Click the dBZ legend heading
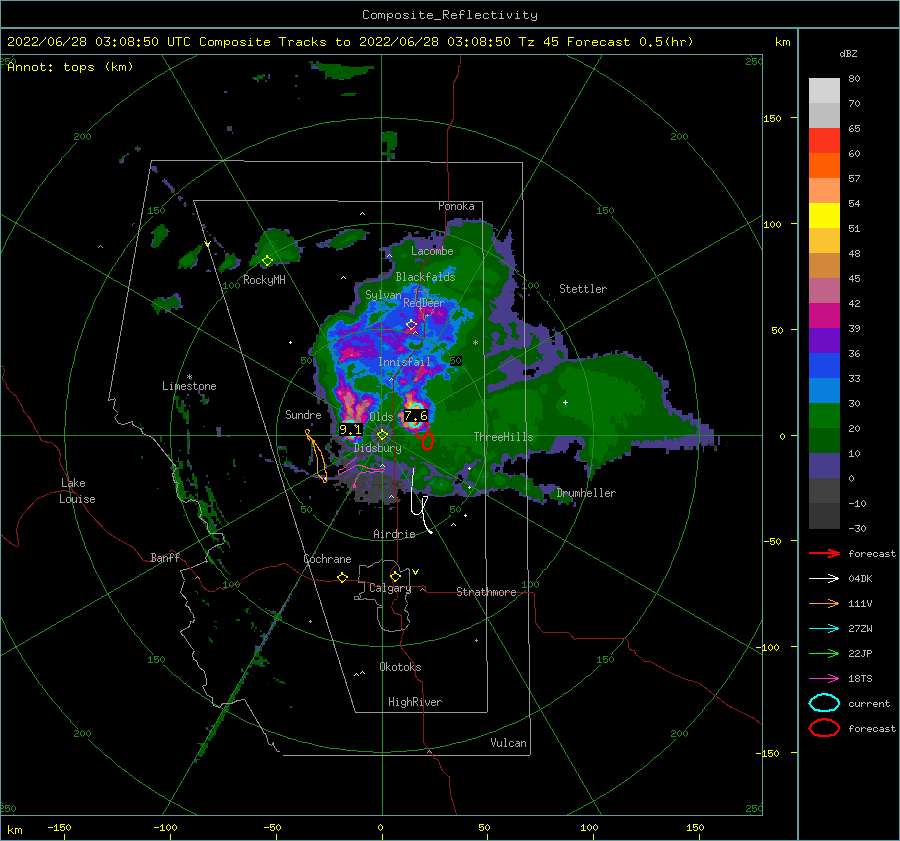900x841 pixels. pyautogui.click(x=848, y=53)
